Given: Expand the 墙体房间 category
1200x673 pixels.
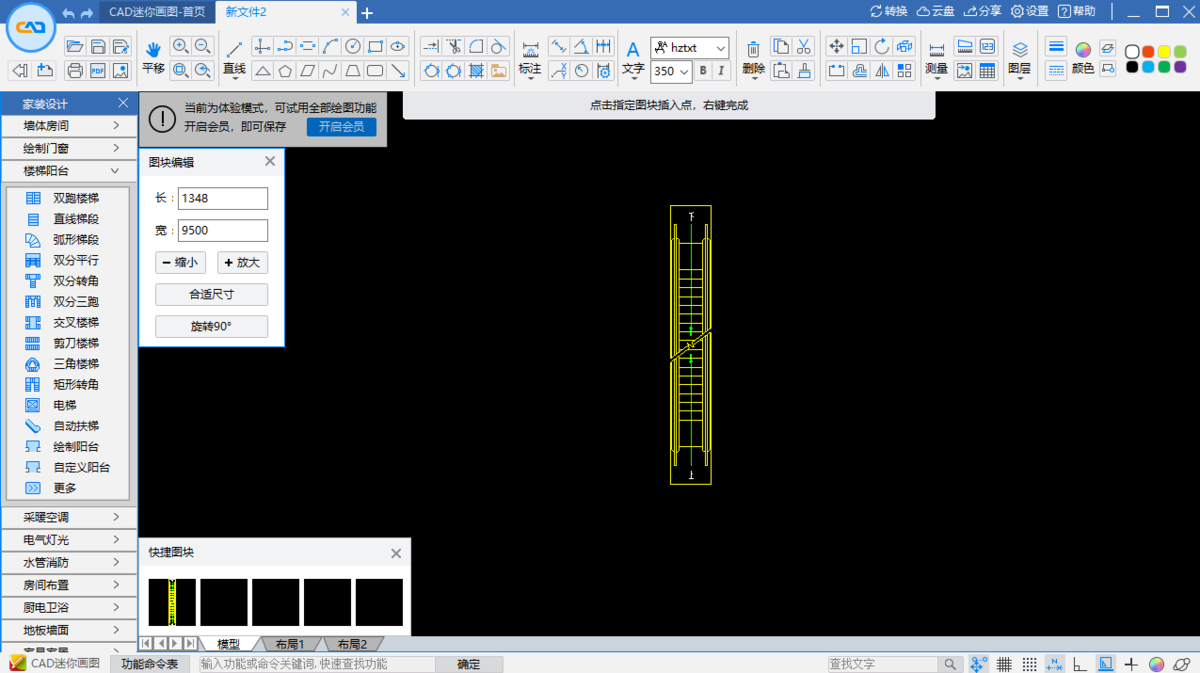Looking at the screenshot, I should [x=69, y=126].
